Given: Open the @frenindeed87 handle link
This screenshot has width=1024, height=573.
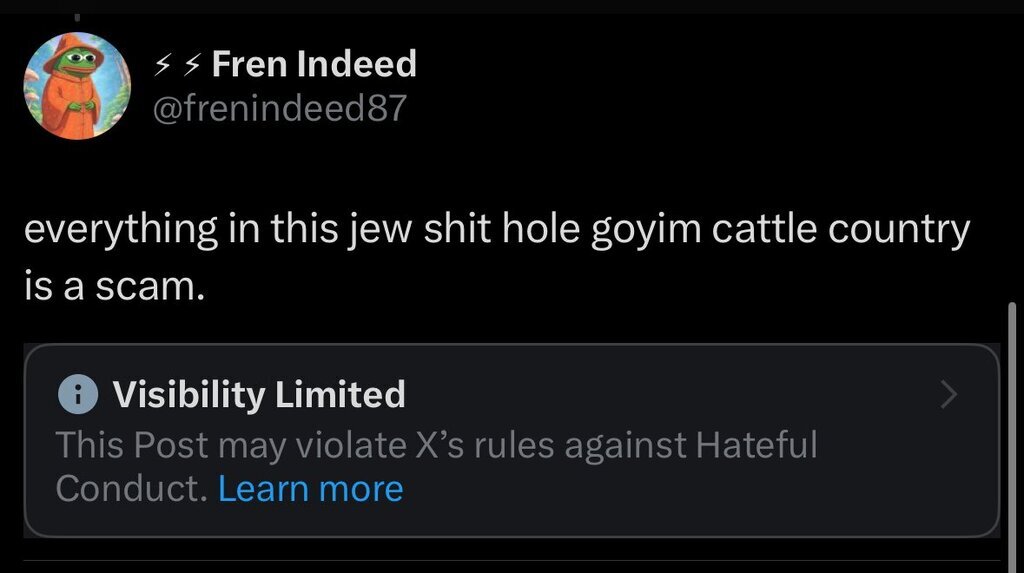Looking at the screenshot, I should coord(278,107).
